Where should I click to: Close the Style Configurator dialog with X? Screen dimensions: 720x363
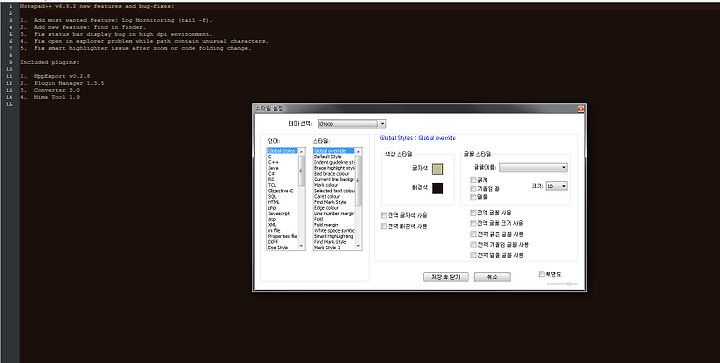pyautogui.click(x=580, y=109)
